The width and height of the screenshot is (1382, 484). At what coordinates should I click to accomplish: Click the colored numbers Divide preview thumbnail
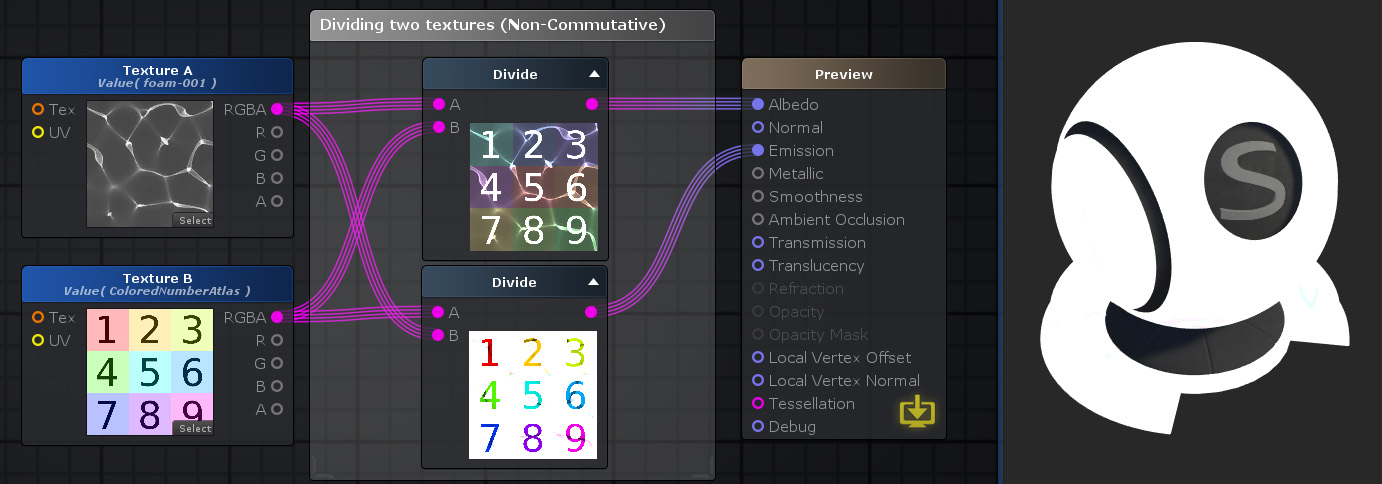pyautogui.click(x=533, y=395)
